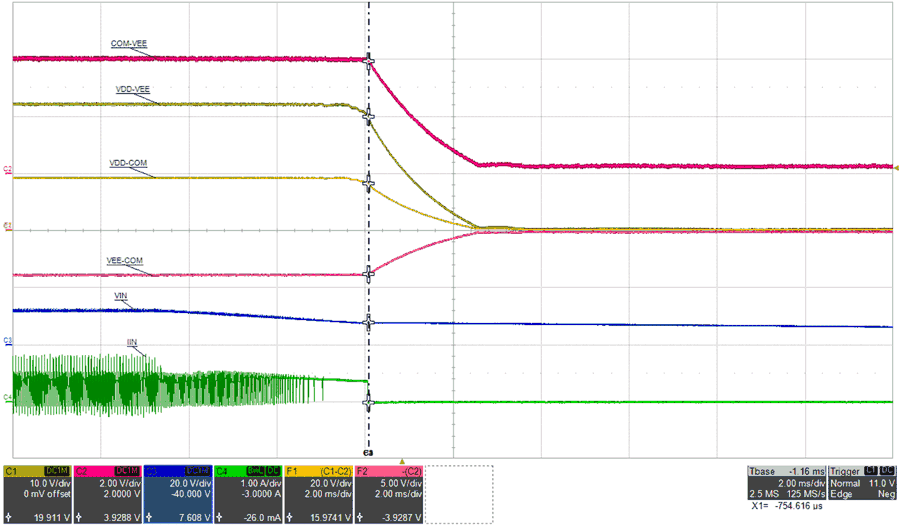This screenshot has height=525, width=900.
Task: Click the cursor marker on IIN trace
Action: (368, 402)
